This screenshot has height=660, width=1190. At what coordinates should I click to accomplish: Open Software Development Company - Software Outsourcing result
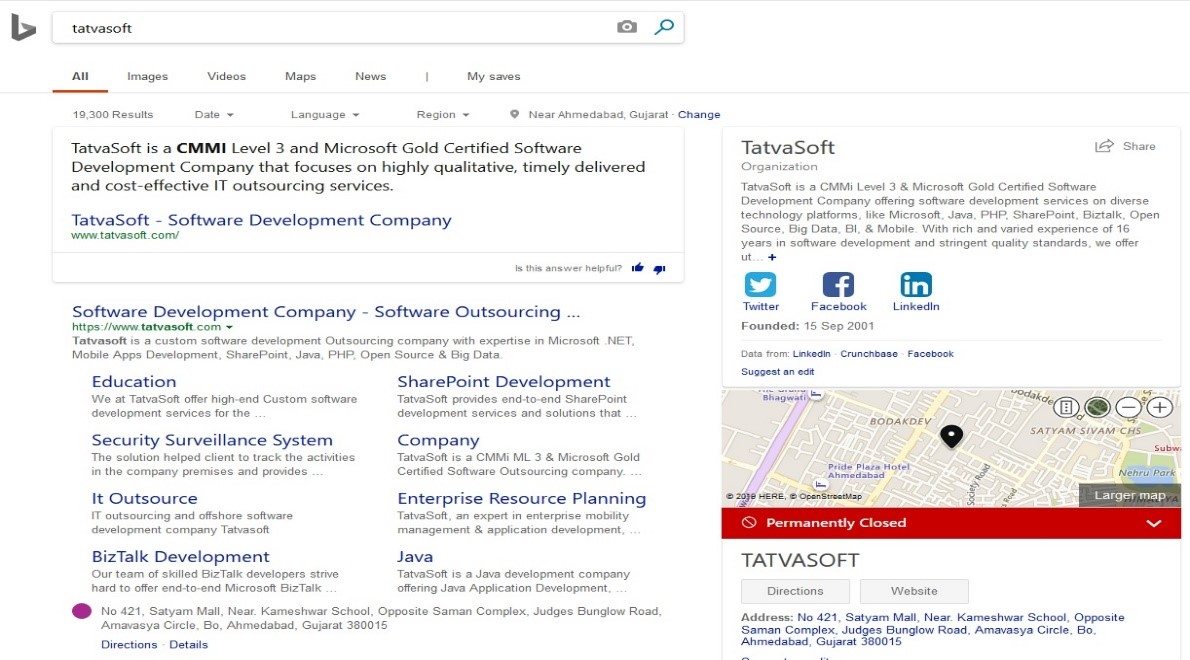tap(326, 312)
